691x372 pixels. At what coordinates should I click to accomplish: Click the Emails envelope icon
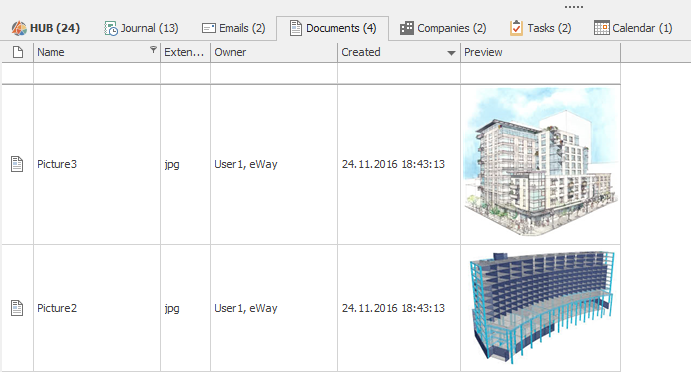click(x=208, y=28)
